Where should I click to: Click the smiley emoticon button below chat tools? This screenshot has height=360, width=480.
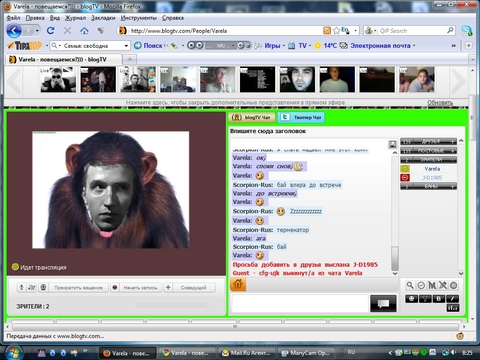411,299
